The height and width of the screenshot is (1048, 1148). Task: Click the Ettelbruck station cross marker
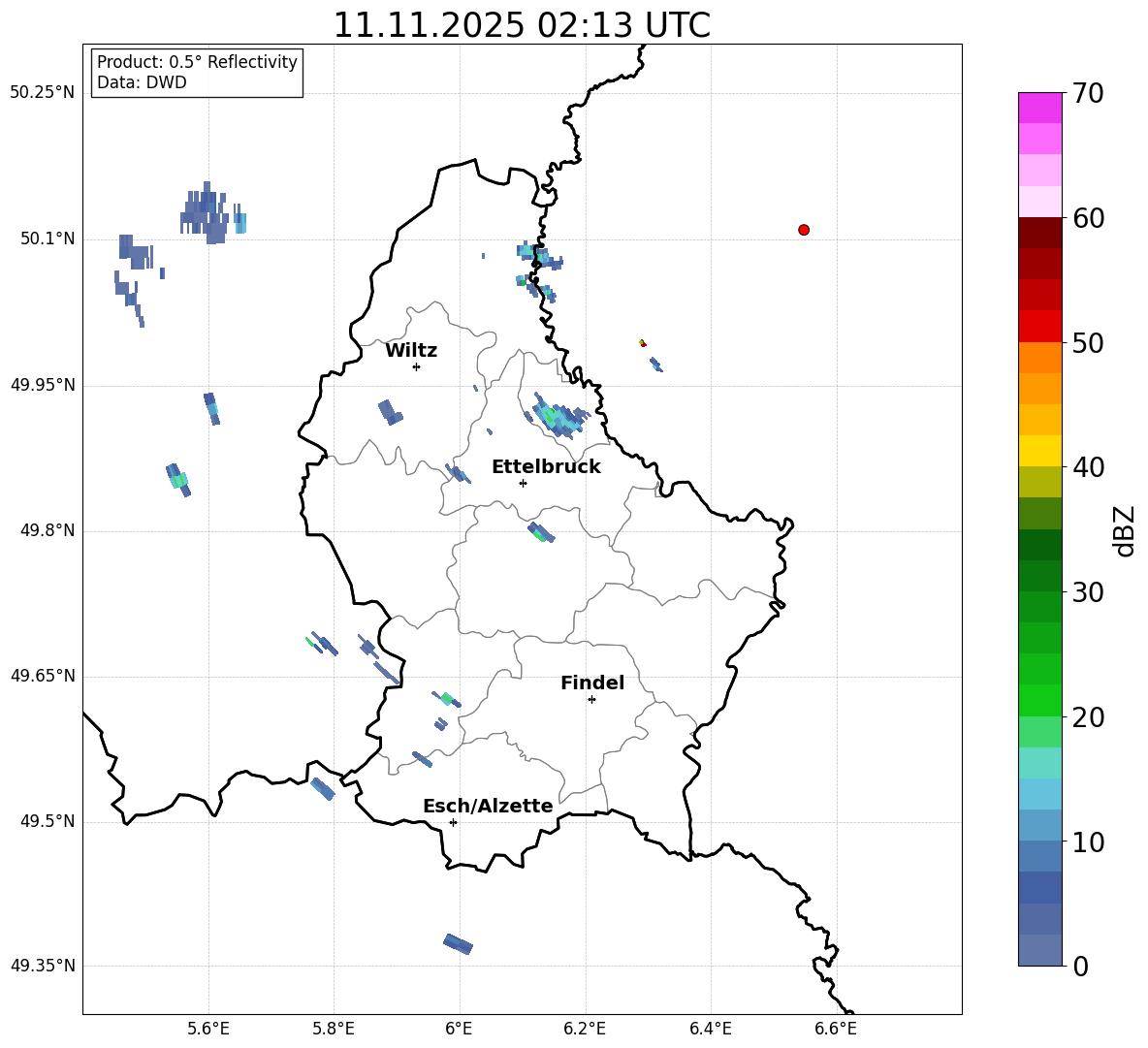click(x=523, y=483)
